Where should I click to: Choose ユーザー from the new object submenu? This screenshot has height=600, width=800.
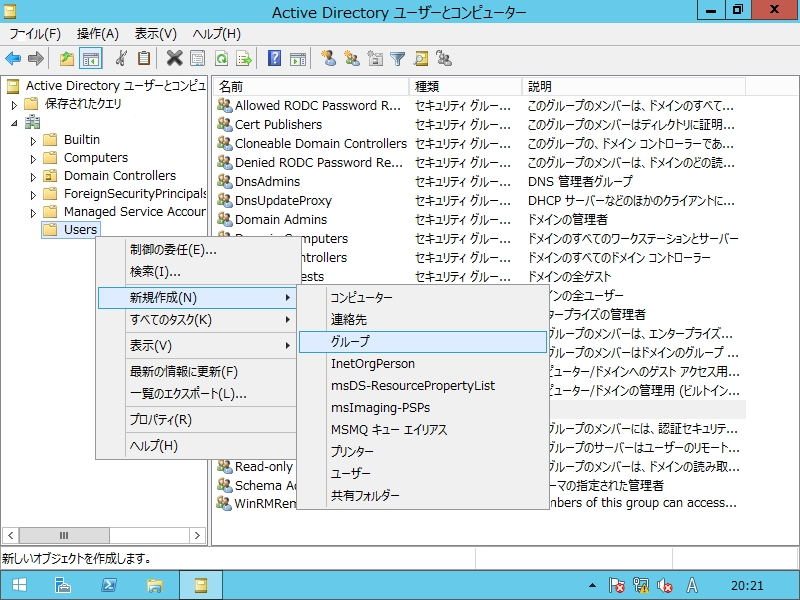(350, 474)
